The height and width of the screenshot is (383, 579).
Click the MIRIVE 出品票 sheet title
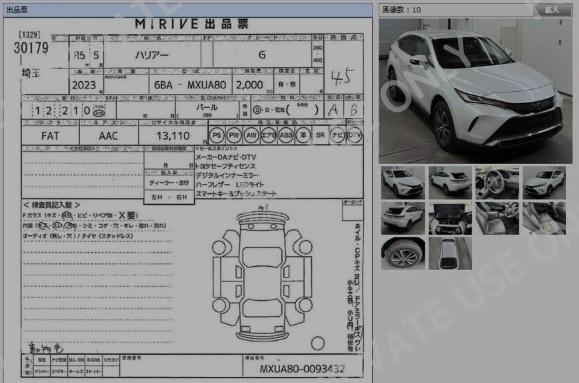point(192,24)
